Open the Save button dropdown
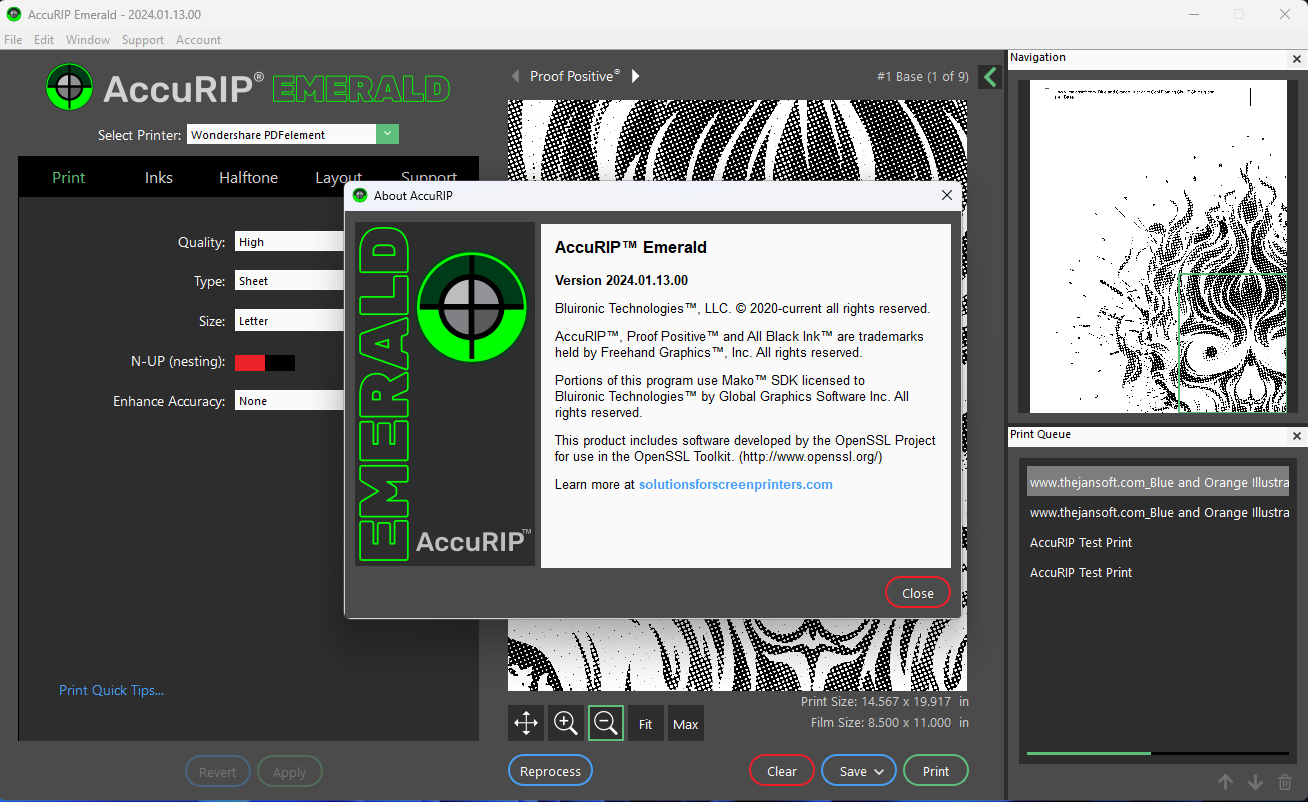This screenshot has height=802, width=1308. (879, 771)
